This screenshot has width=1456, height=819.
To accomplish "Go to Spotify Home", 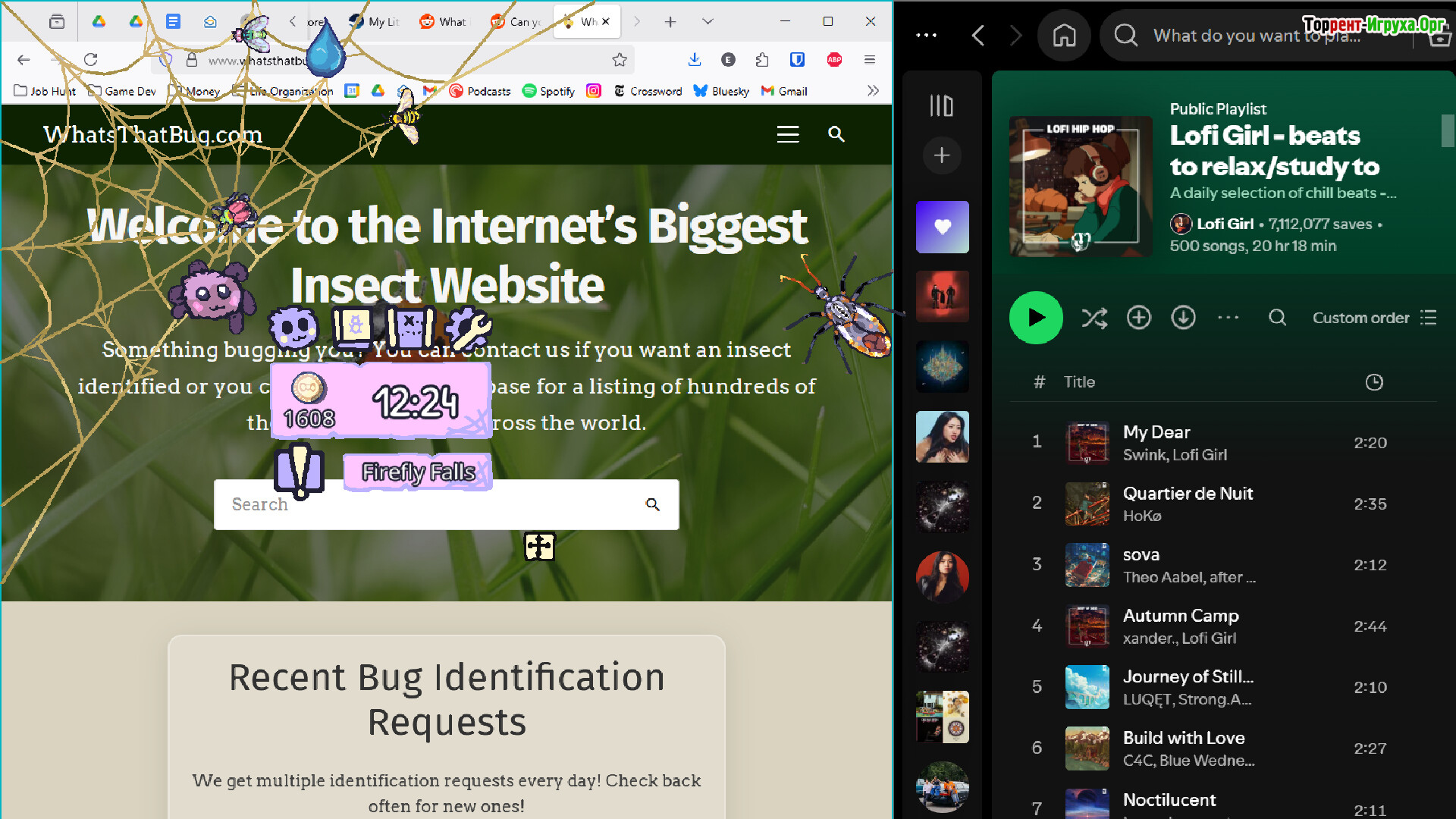I will point(1064,35).
